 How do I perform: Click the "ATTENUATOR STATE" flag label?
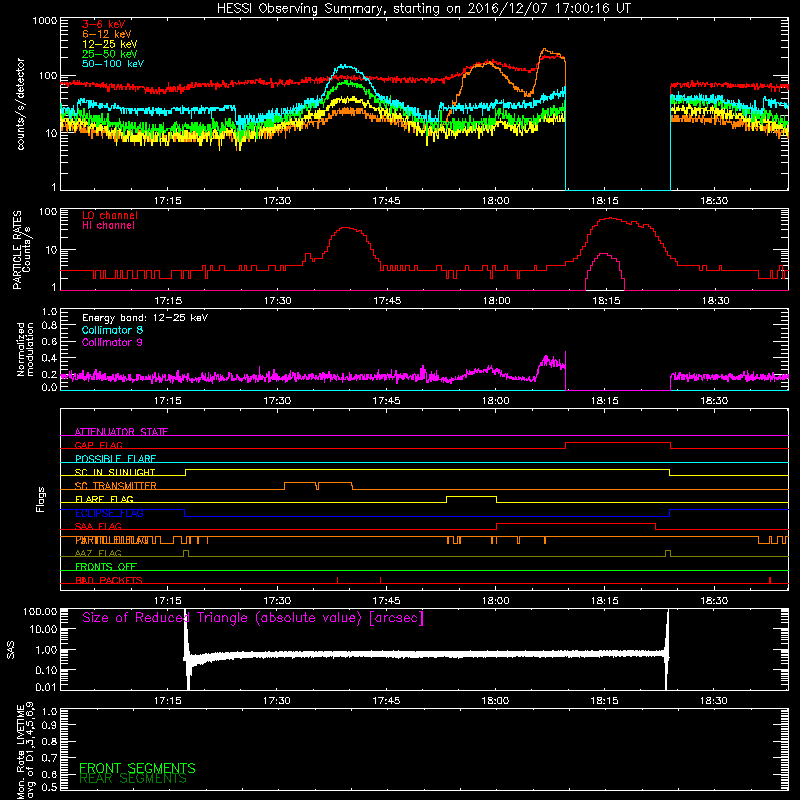(x=121, y=432)
